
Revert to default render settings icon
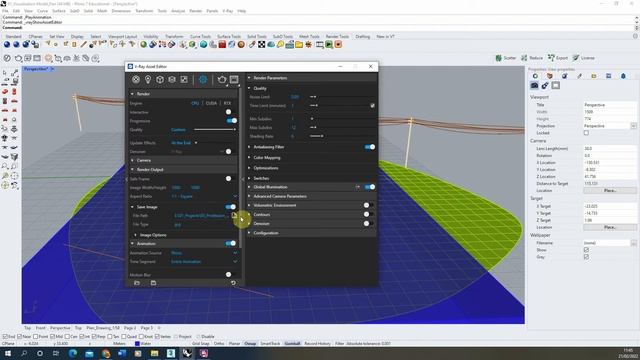(x=233, y=282)
